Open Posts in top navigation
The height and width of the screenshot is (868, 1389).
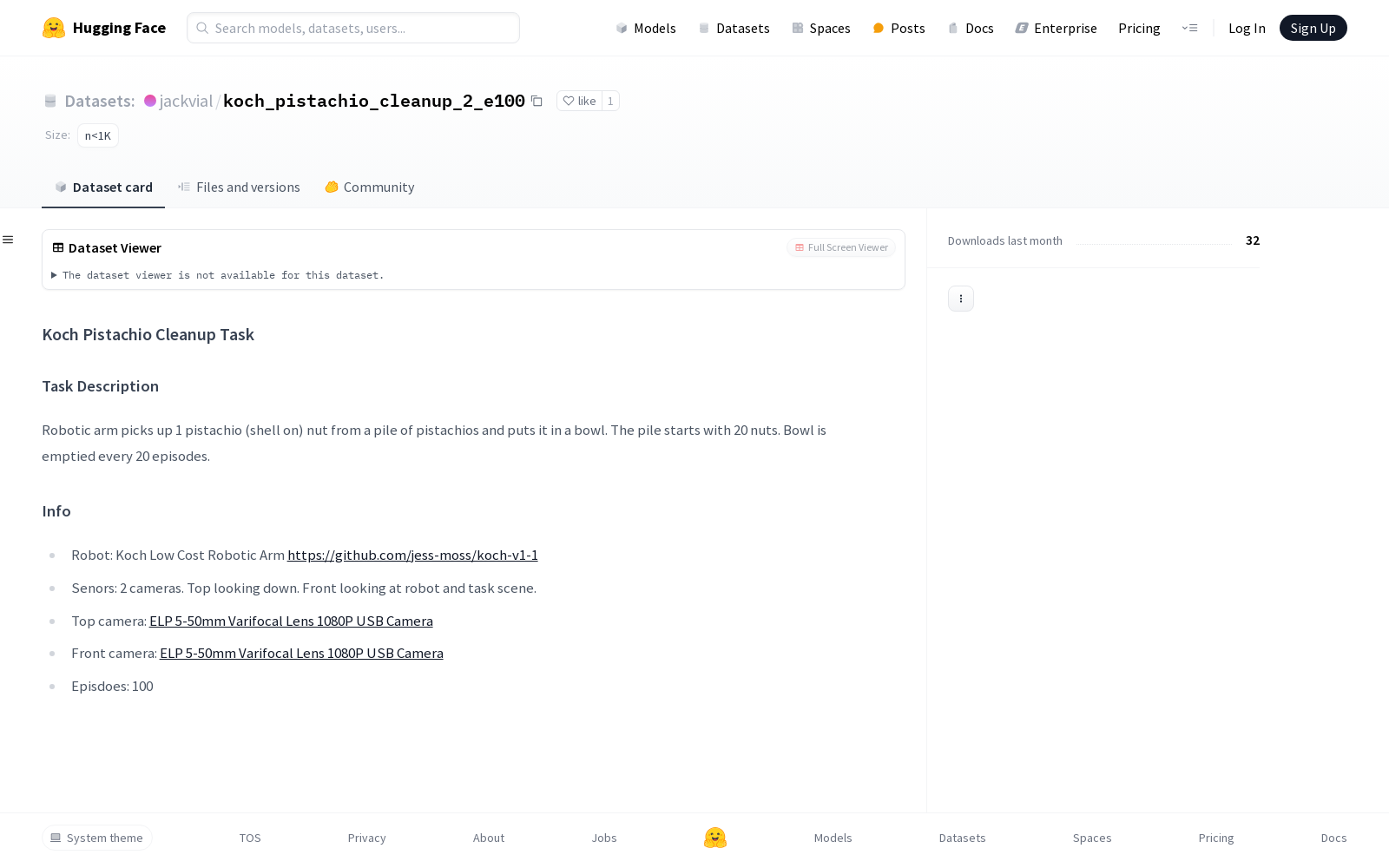pyautogui.click(x=899, y=28)
